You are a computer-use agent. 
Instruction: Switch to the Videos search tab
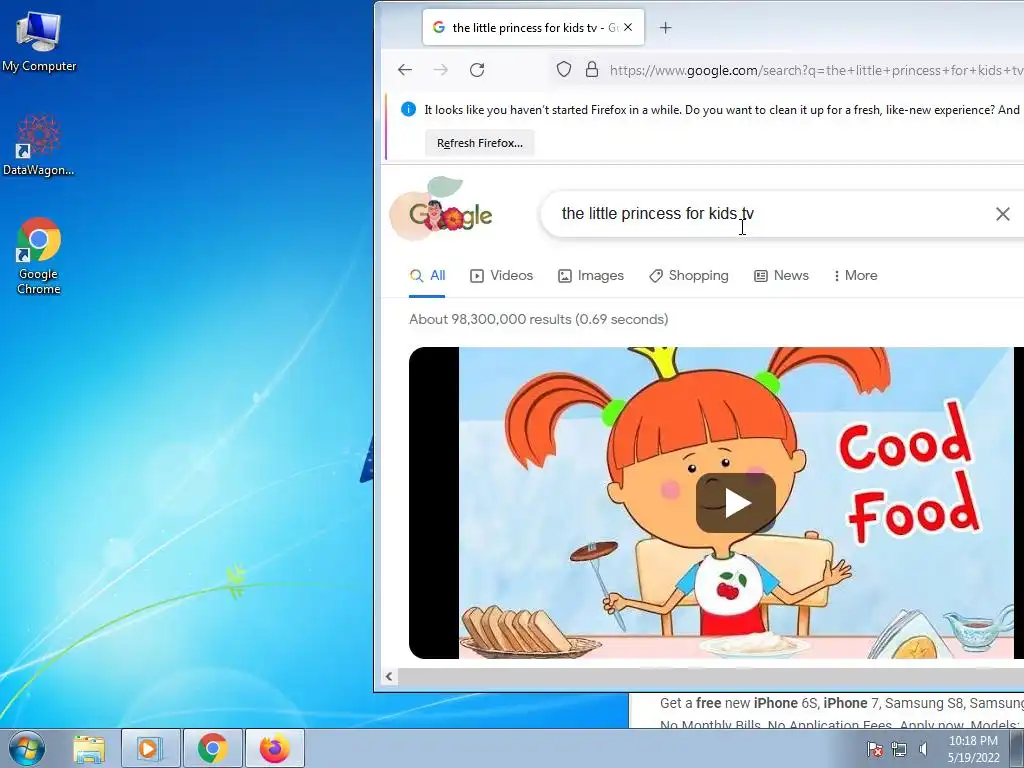pyautogui.click(x=502, y=276)
